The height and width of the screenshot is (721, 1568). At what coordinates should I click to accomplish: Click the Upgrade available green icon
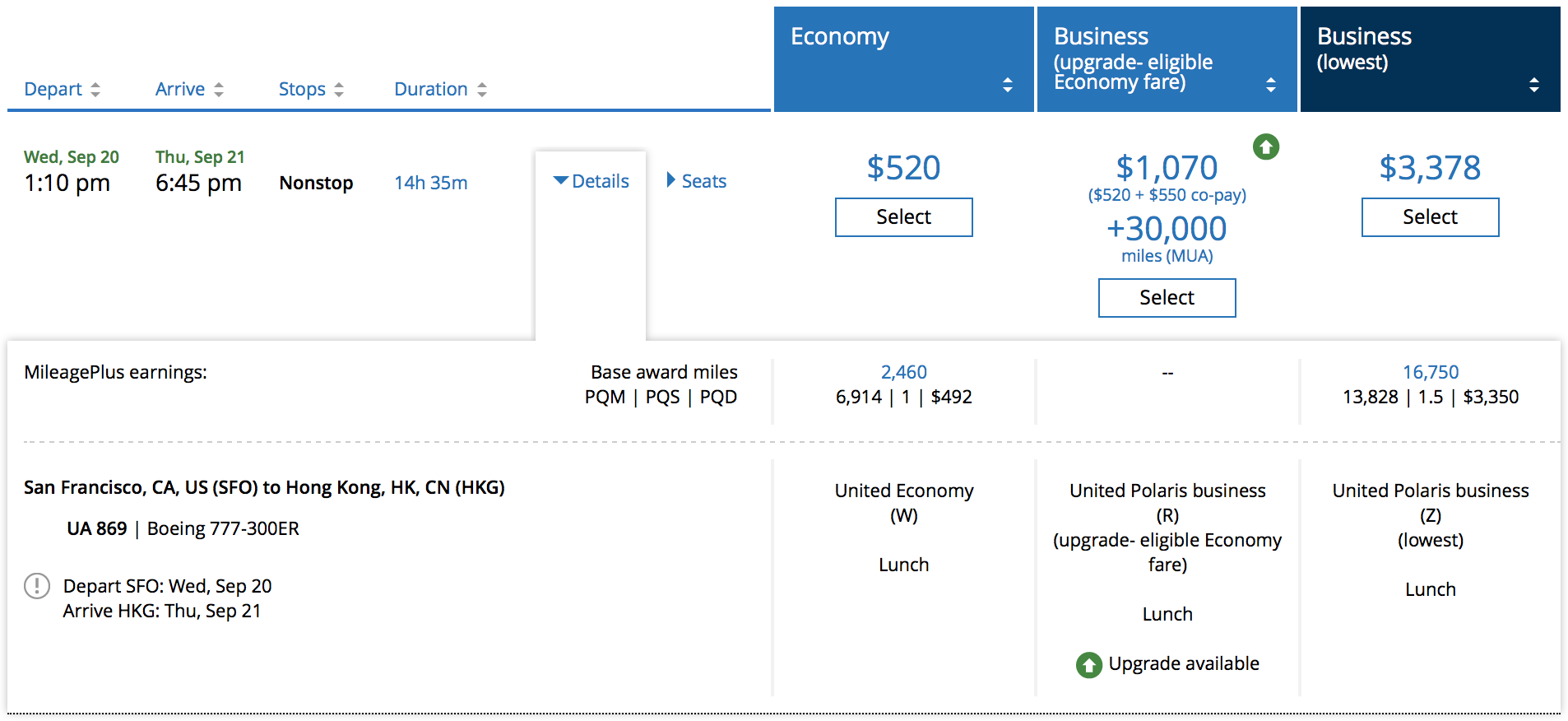tap(1089, 665)
